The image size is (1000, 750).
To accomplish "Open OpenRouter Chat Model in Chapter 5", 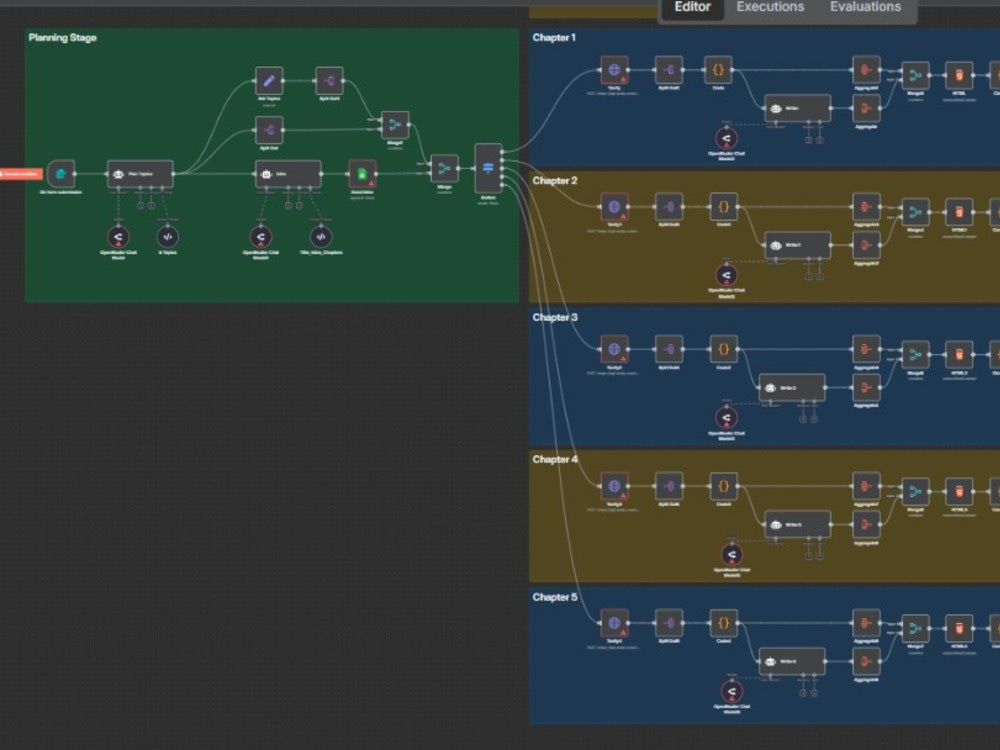I will point(732,691).
